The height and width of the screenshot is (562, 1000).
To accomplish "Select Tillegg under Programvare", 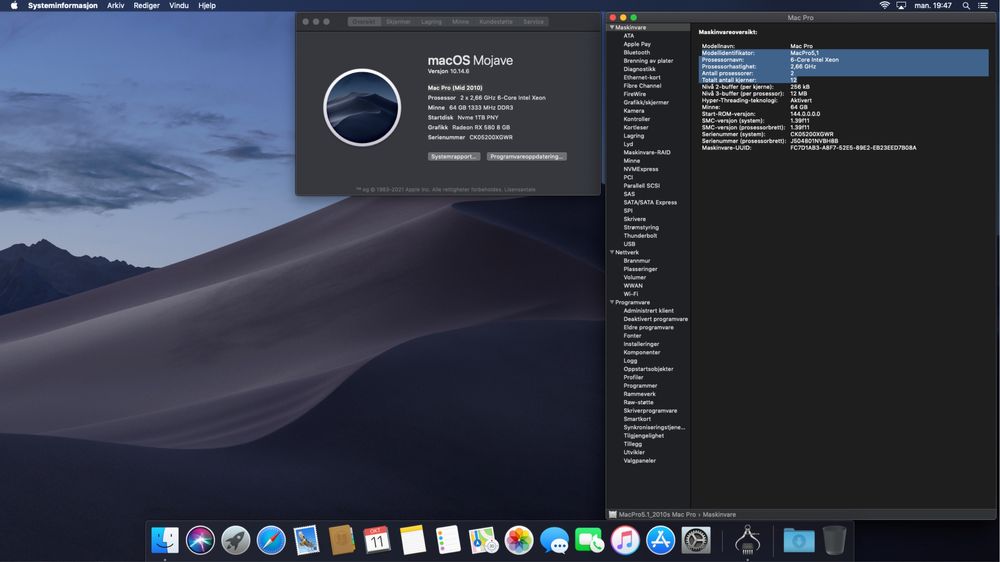I will [x=633, y=444].
